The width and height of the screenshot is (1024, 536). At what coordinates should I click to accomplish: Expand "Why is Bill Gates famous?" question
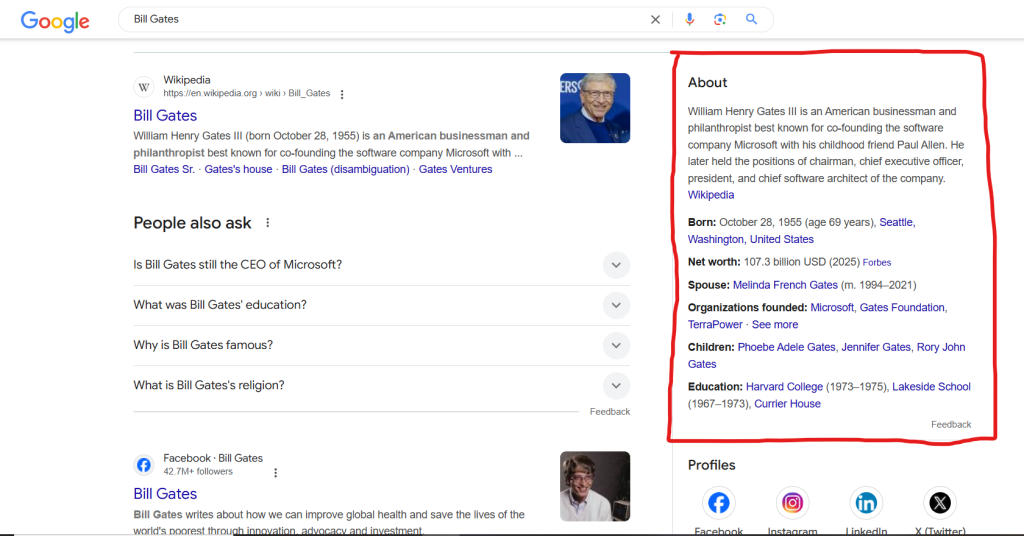pos(617,345)
